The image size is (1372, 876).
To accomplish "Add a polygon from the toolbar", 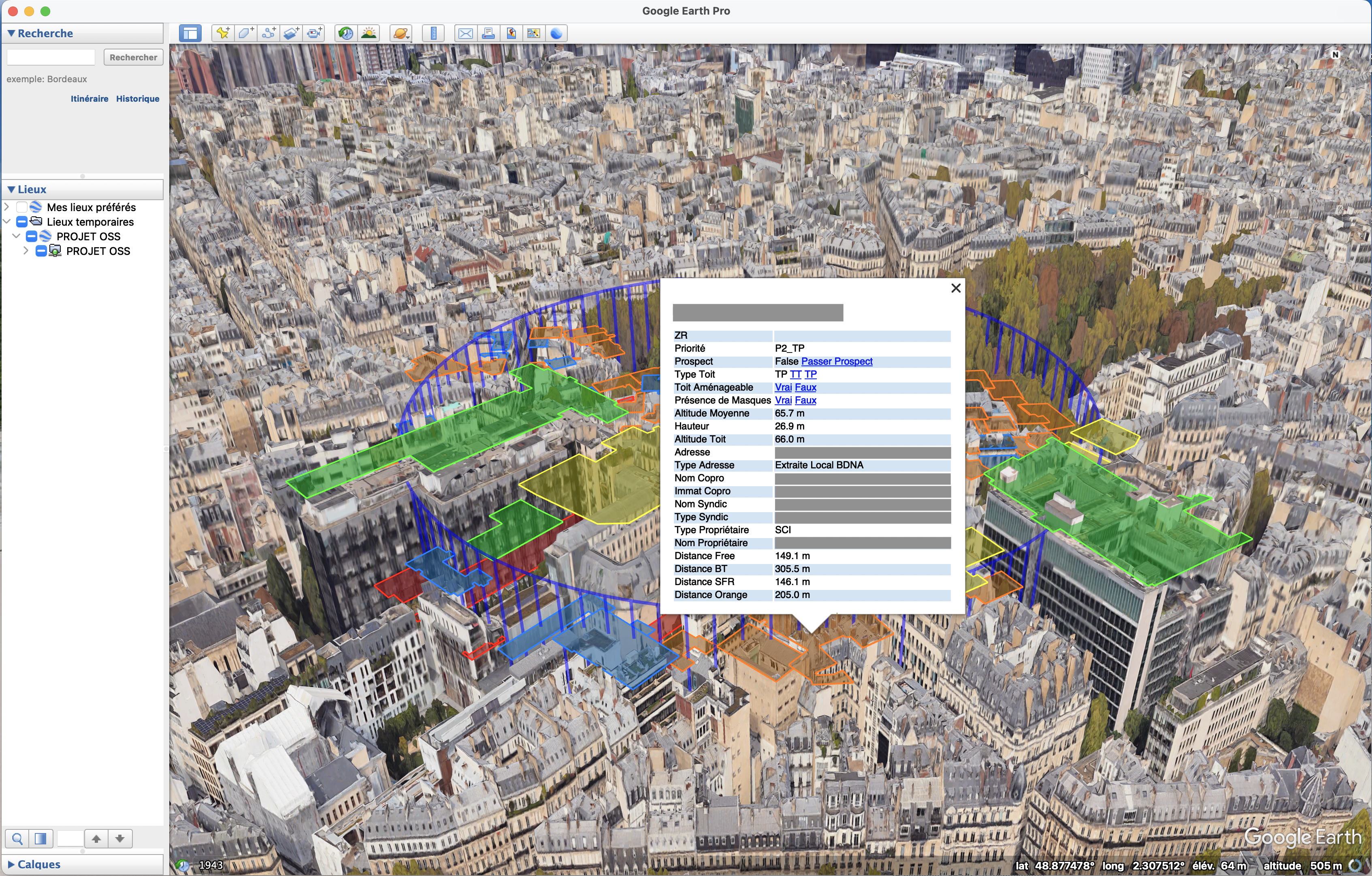I will click(245, 34).
